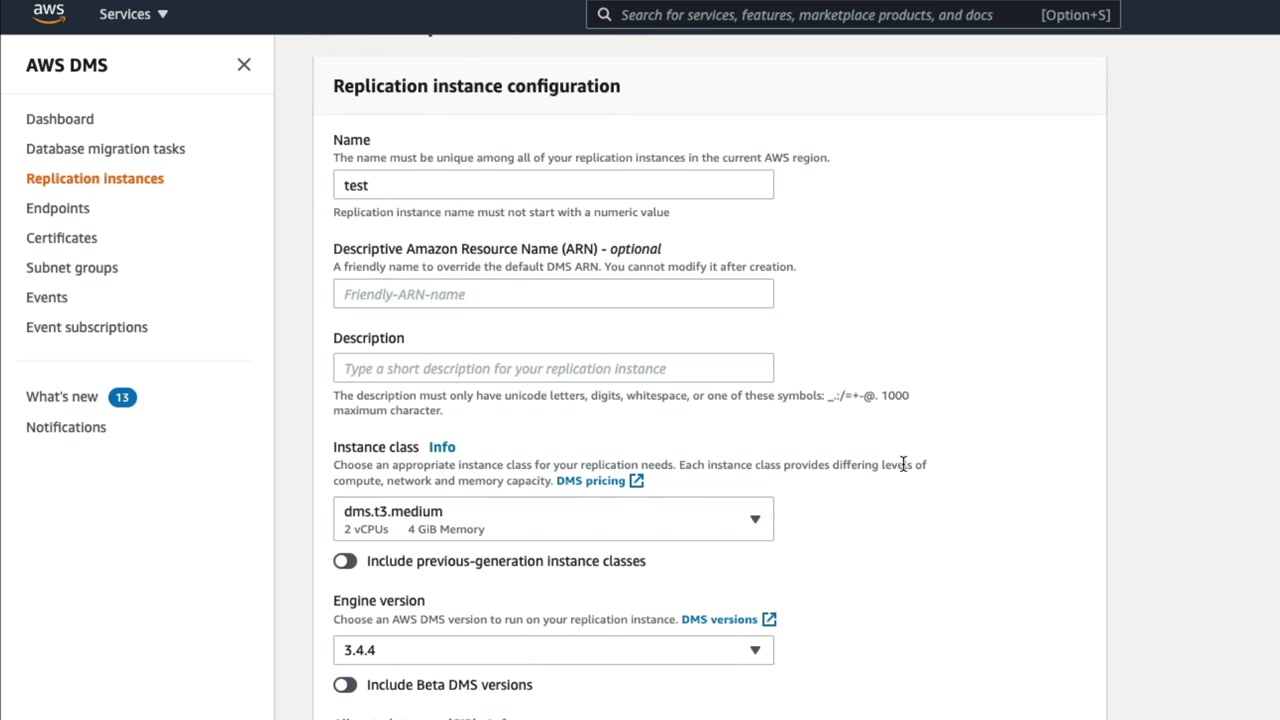This screenshot has width=1280, height=720.
Task: Open the Services menu in header
Action: tap(133, 14)
